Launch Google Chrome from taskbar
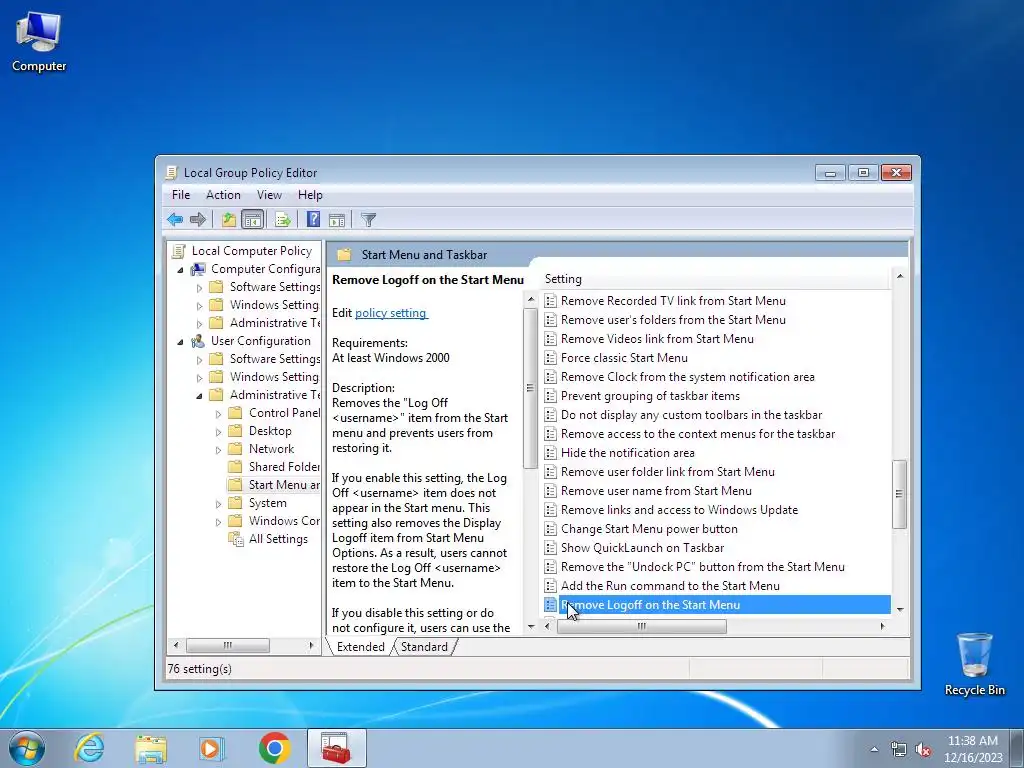This screenshot has height=768, width=1024. [x=274, y=748]
